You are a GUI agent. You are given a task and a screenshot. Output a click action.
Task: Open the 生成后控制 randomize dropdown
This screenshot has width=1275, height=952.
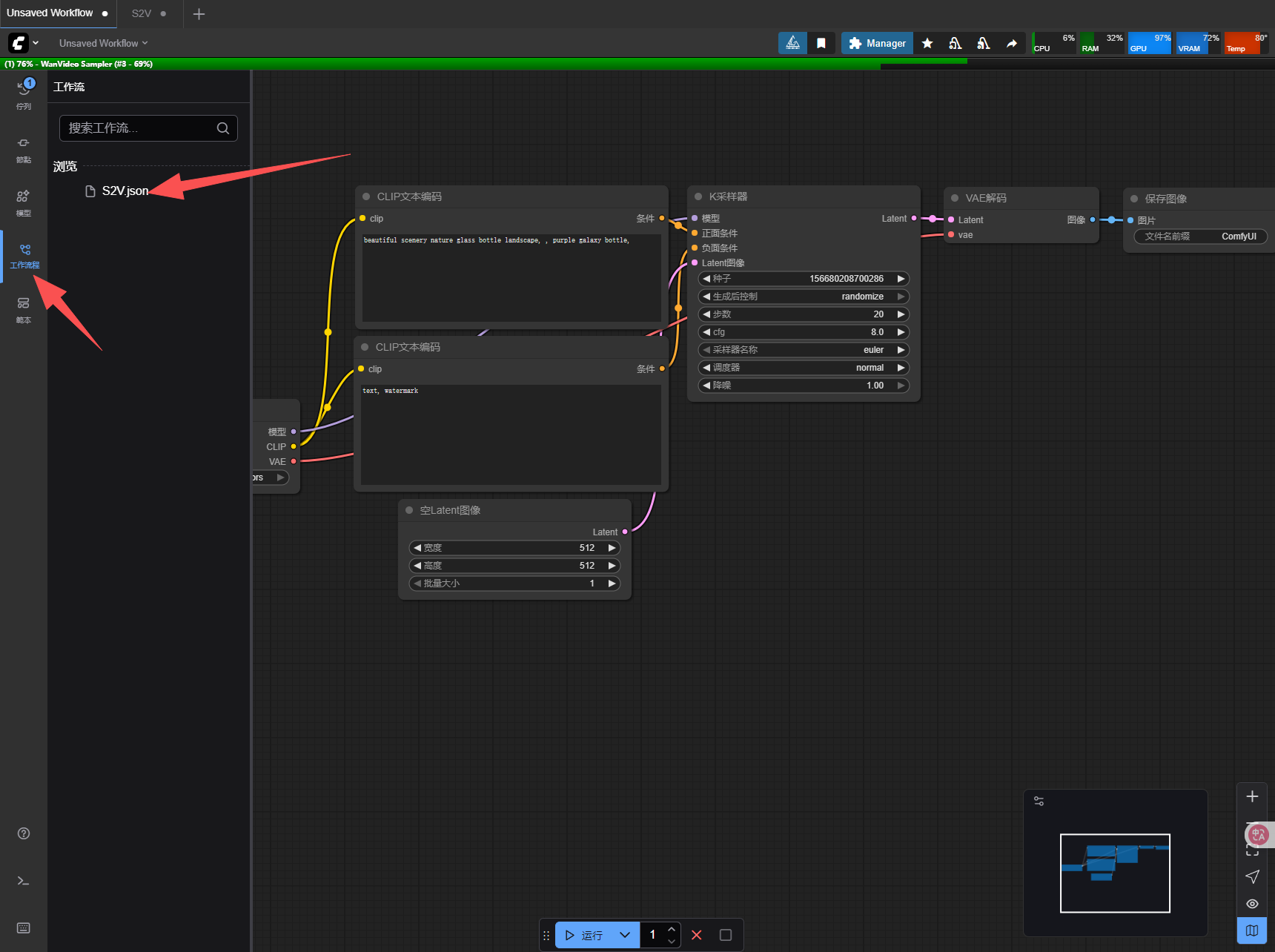point(804,297)
